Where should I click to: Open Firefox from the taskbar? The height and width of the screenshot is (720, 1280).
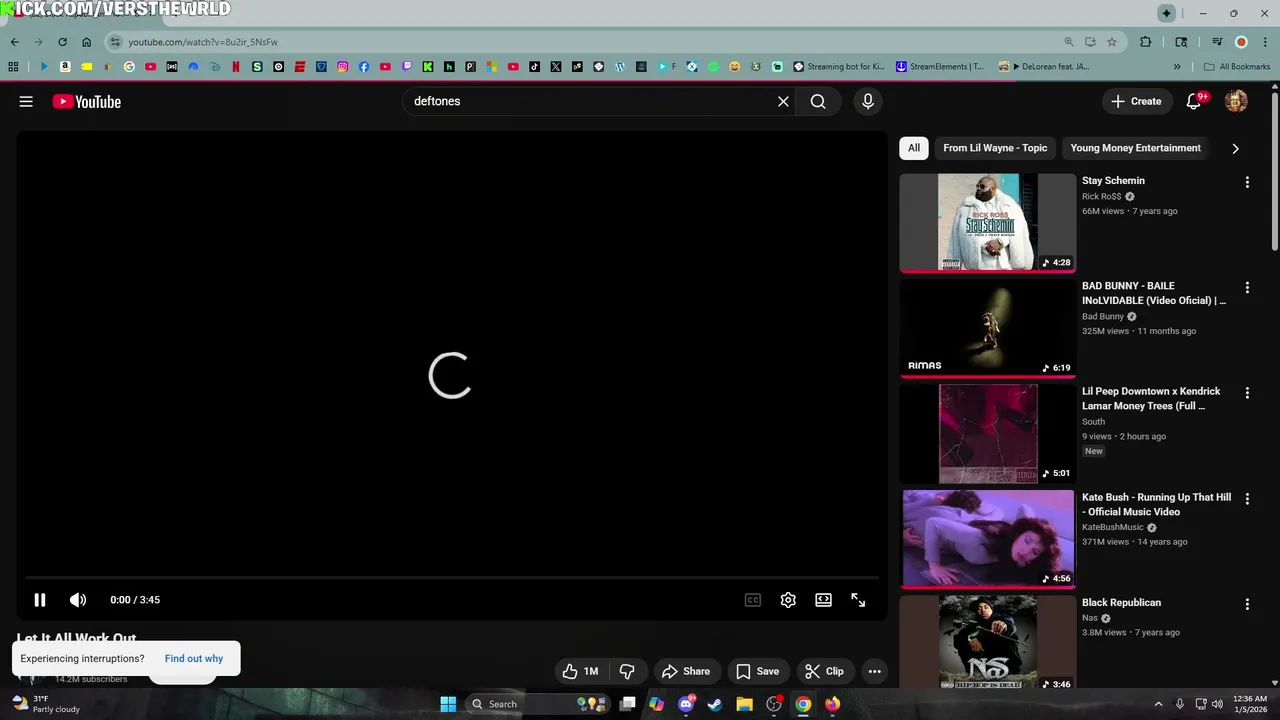(832, 704)
